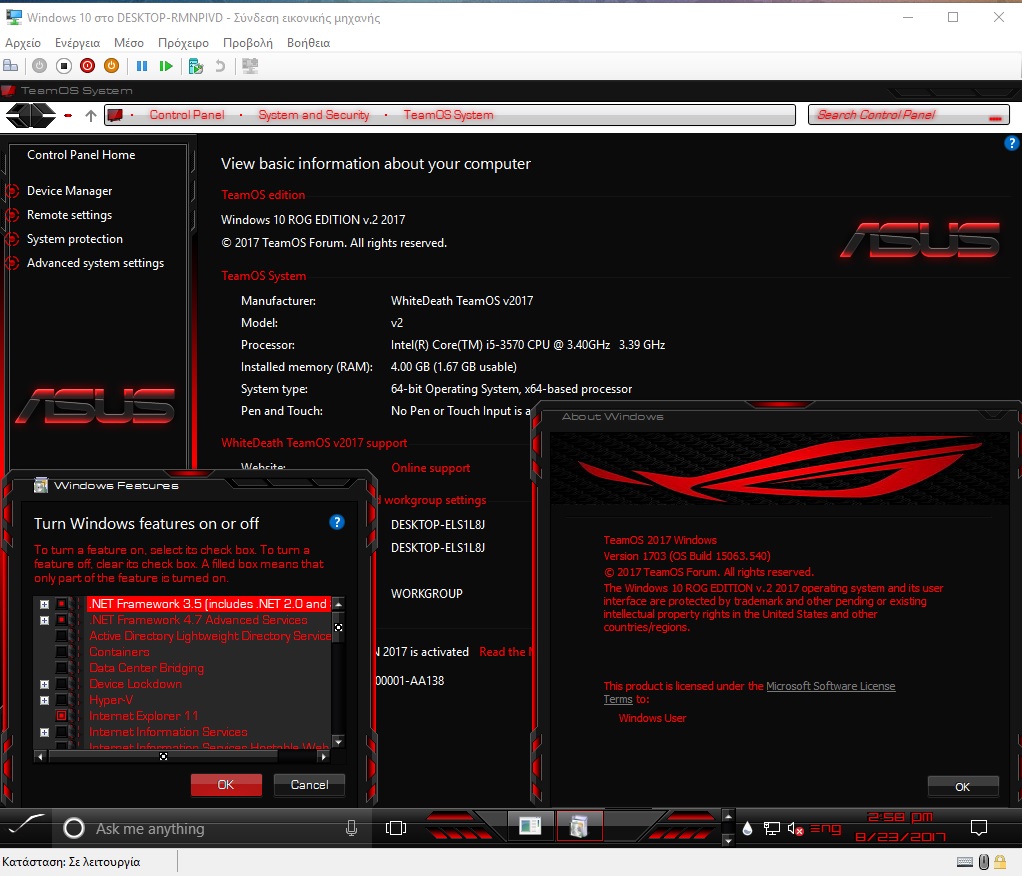
Task: Turn off the virtual machine with the stop icon
Action: coord(64,66)
